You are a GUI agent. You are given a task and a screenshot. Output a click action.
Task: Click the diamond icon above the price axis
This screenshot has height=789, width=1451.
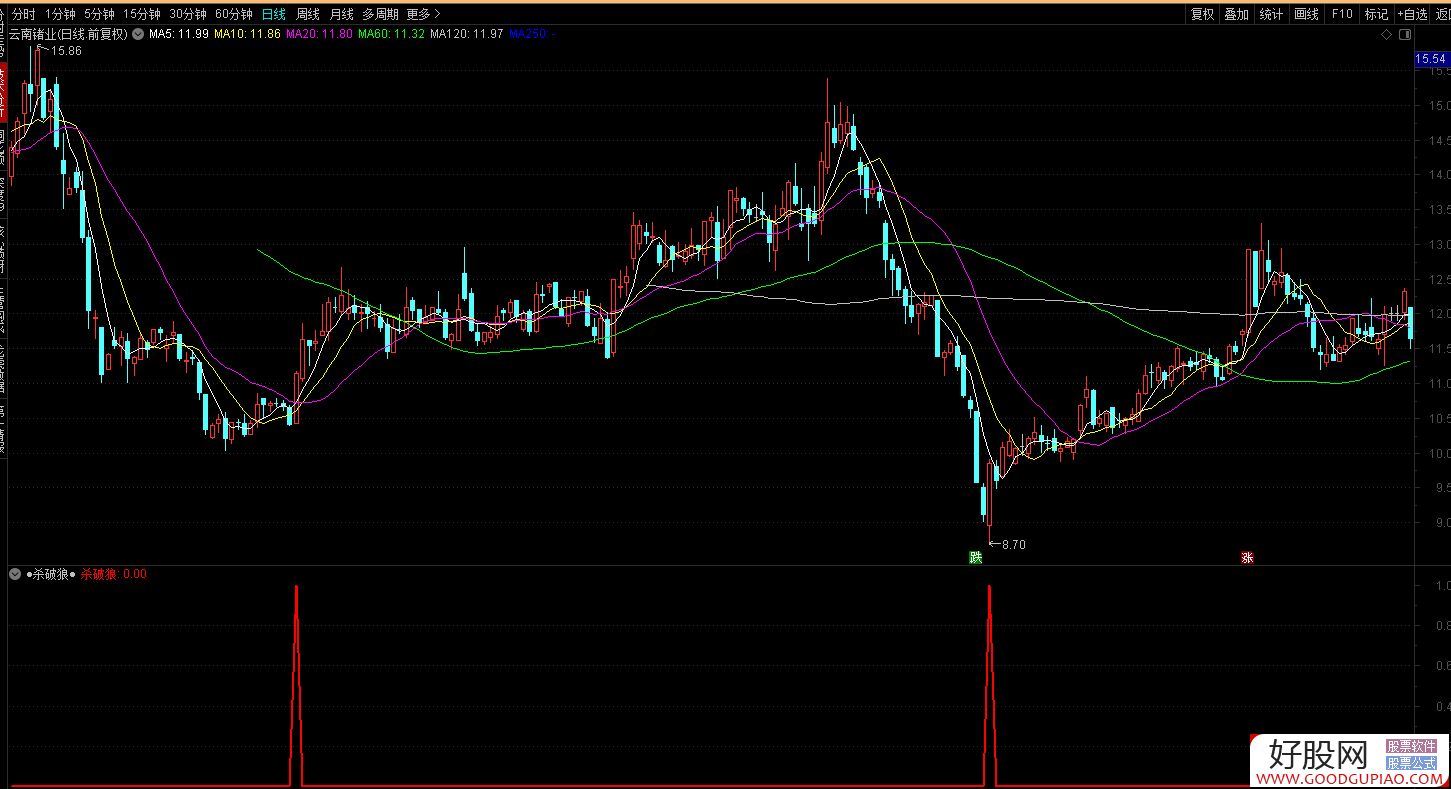coord(1386,35)
